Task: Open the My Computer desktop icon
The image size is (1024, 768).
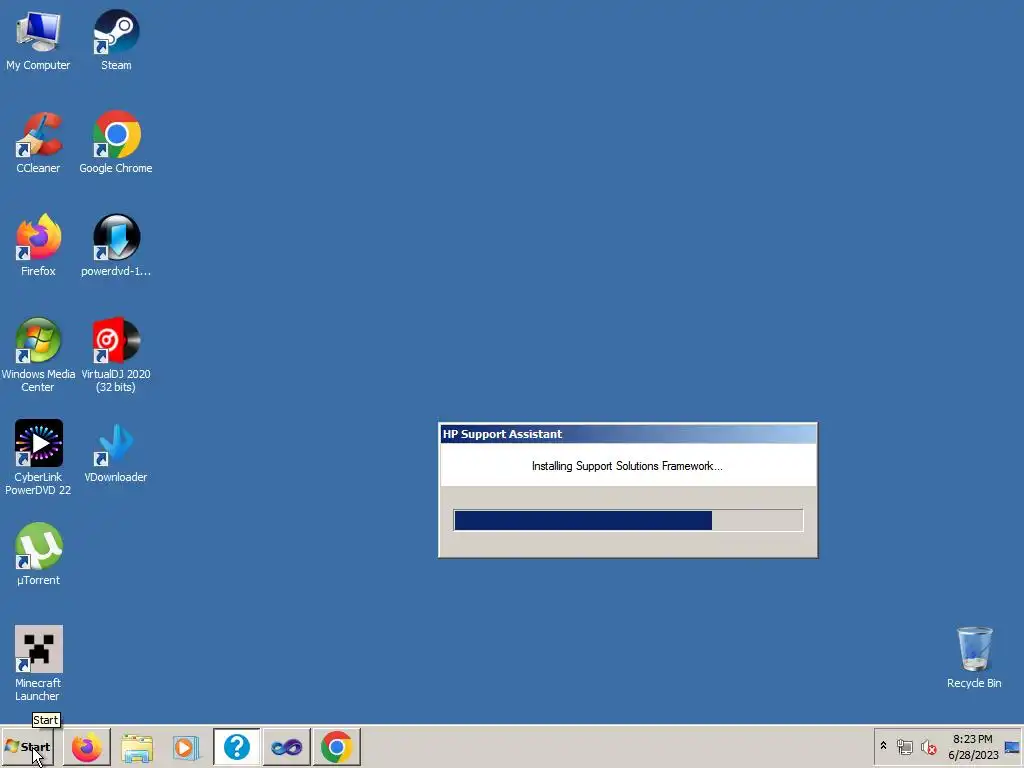Action: coord(38,39)
